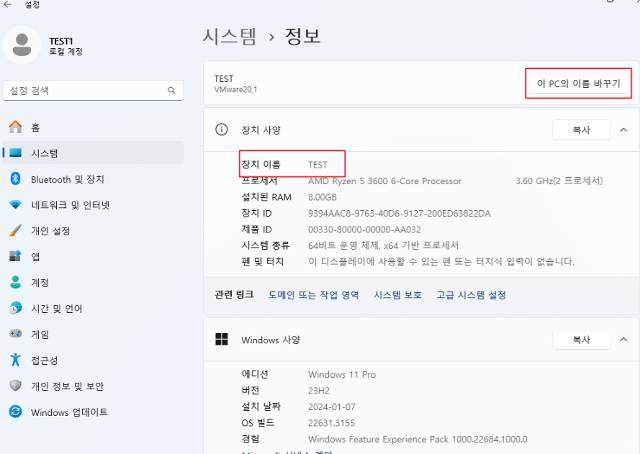Click the 제품 ID value 00330-80000

[x=364, y=229]
